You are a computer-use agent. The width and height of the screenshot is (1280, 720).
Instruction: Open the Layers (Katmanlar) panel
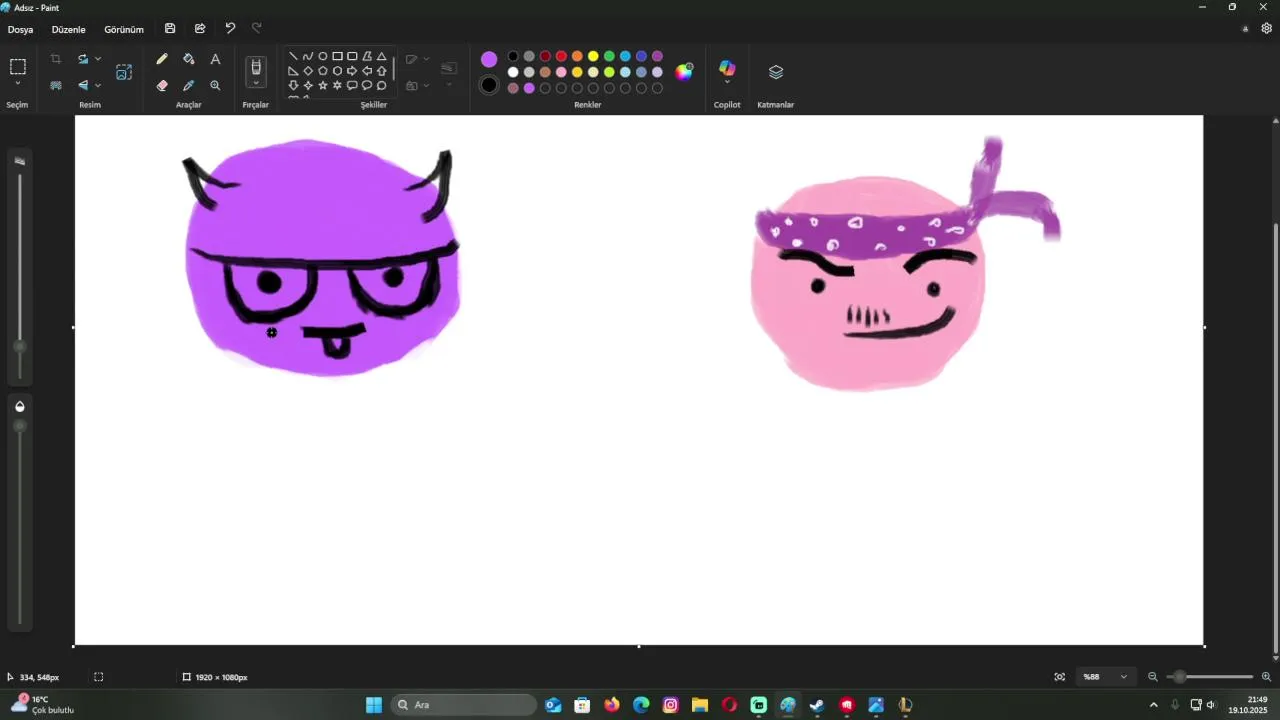point(776,72)
